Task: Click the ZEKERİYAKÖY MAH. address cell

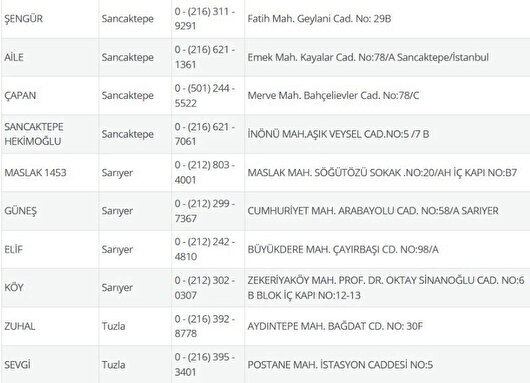Action: pyautogui.click(x=386, y=288)
